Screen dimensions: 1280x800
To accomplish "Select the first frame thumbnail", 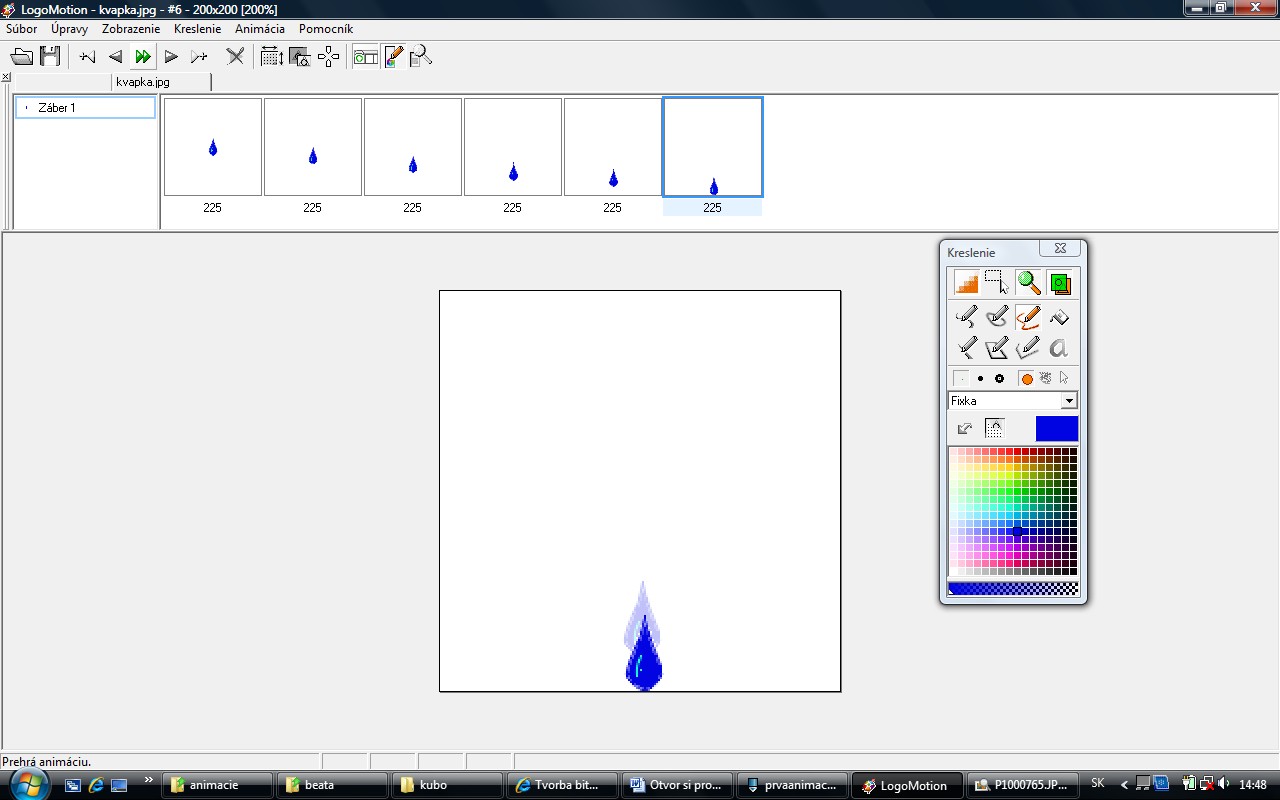I will pos(213,147).
